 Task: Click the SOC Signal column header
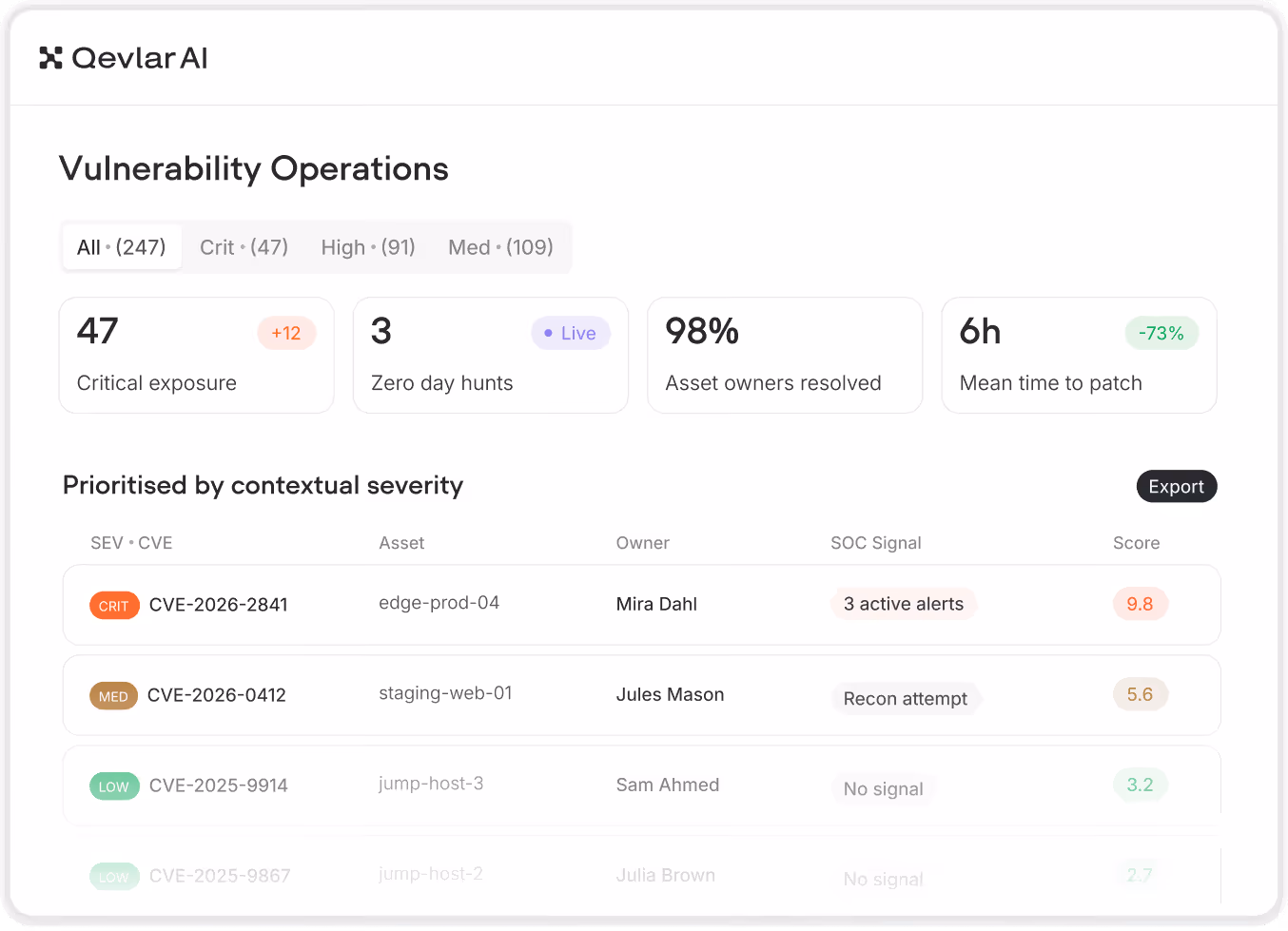tap(876, 543)
